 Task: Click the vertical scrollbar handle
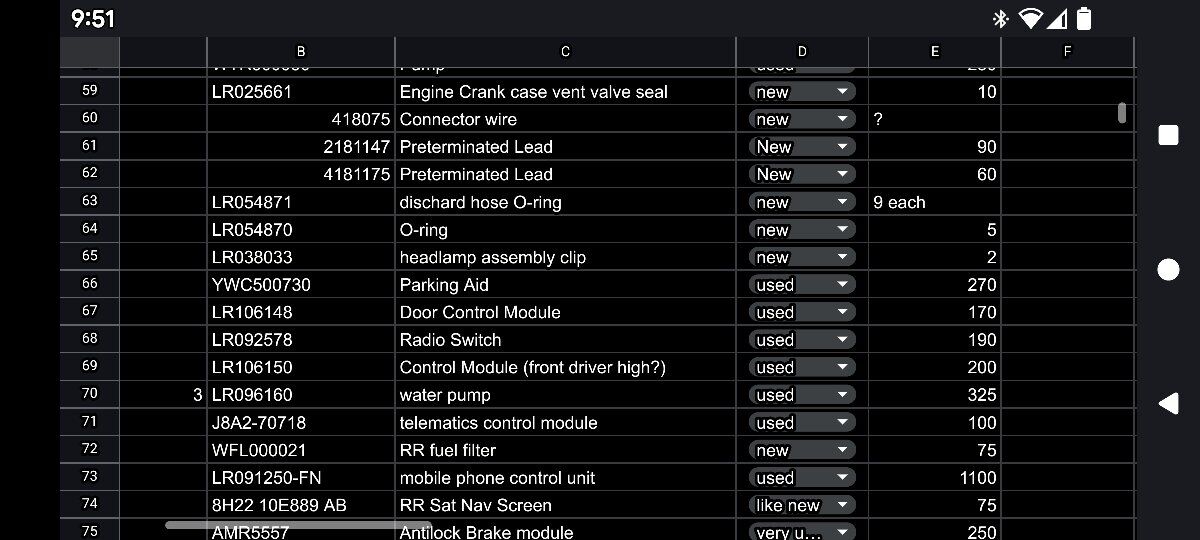tap(1122, 112)
